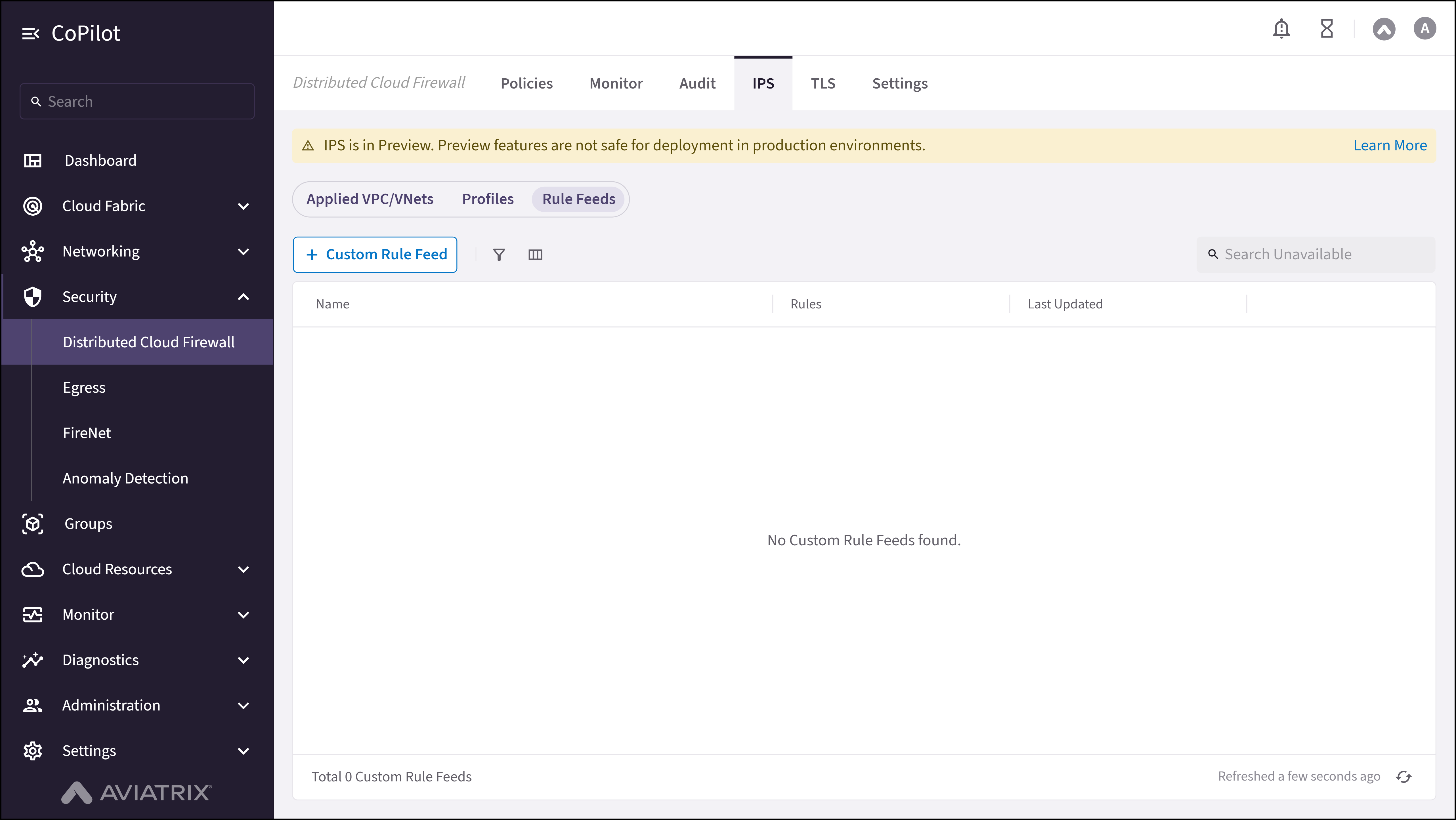This screenshot has width=1456, height=820.
Task: Collapse the Security menu chevron
Action: coord(244,297)
